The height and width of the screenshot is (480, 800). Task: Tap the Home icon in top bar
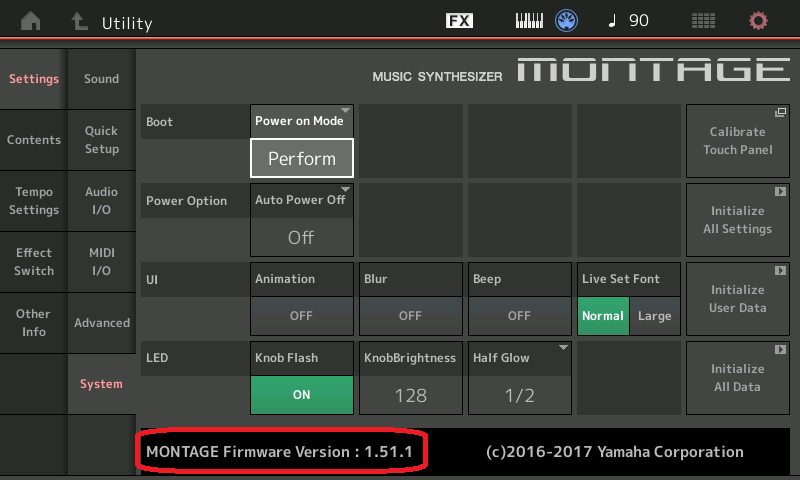[32, 21]
